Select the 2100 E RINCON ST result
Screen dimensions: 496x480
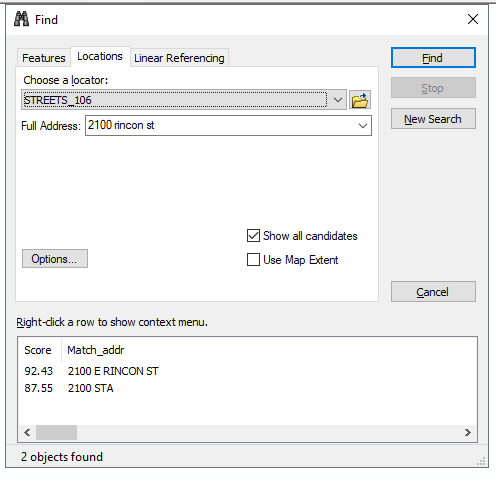tap(113, 371)
